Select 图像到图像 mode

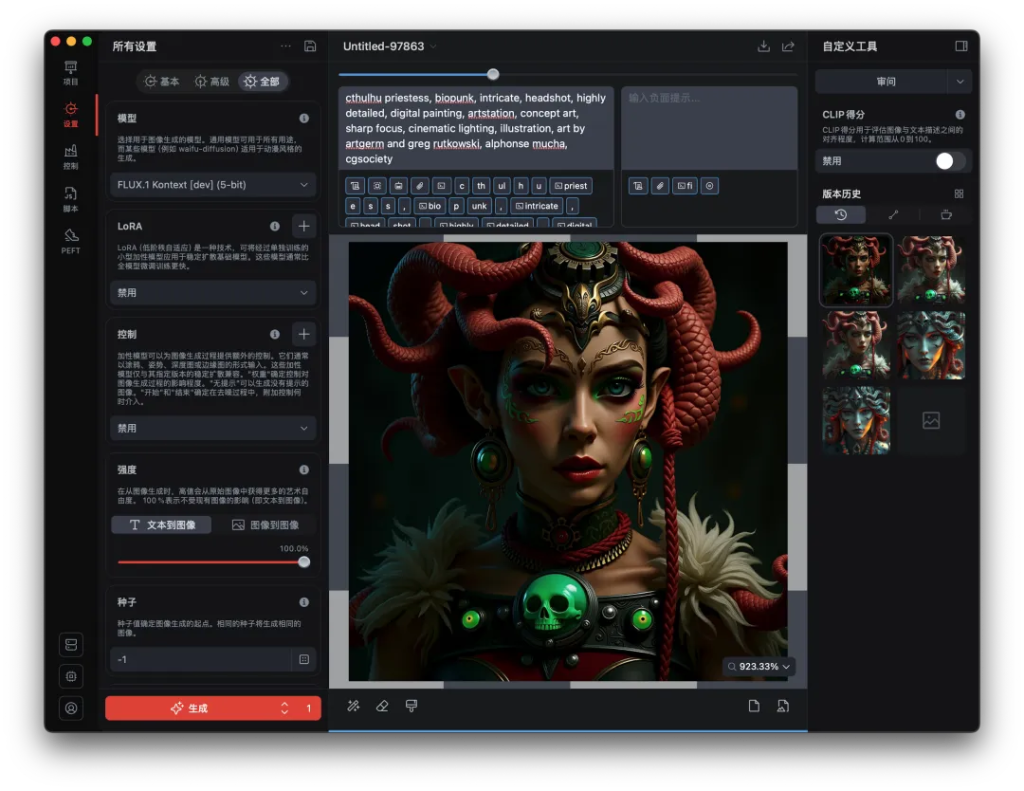pos(265,525)
